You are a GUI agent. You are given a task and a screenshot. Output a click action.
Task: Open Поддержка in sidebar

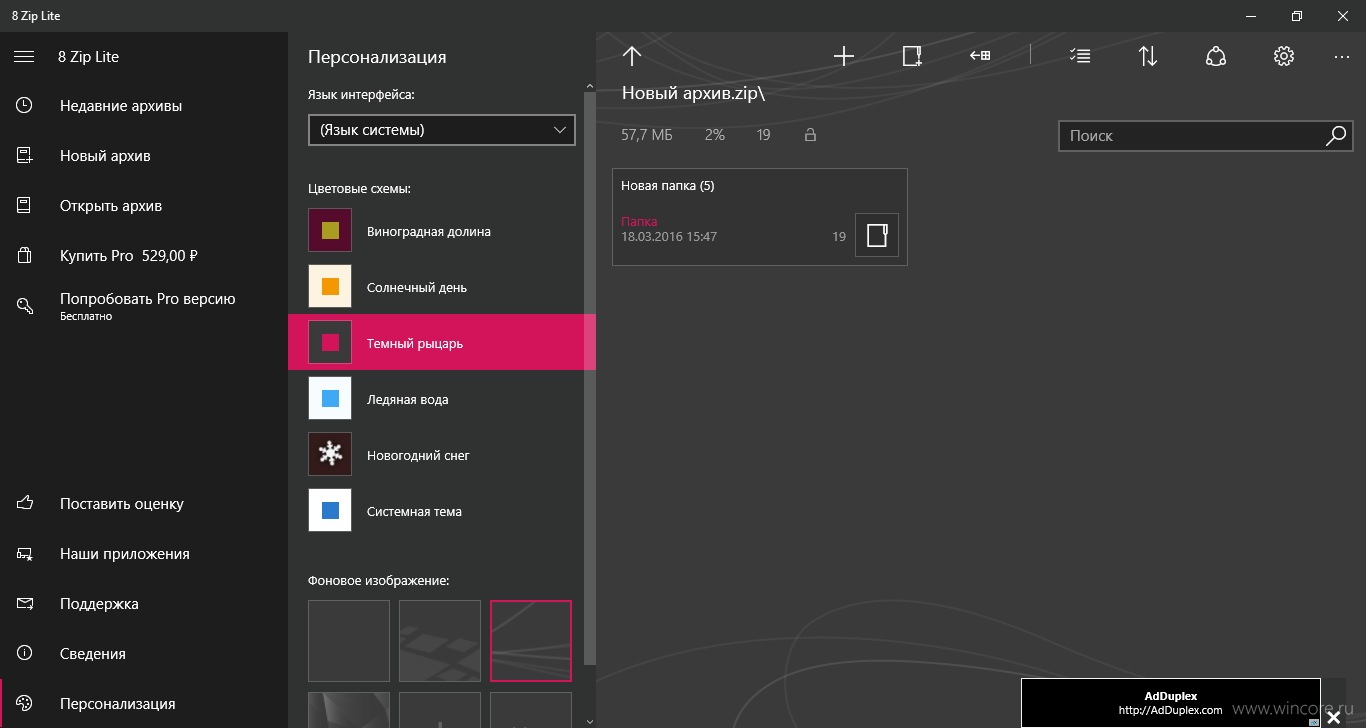[144, 604]
